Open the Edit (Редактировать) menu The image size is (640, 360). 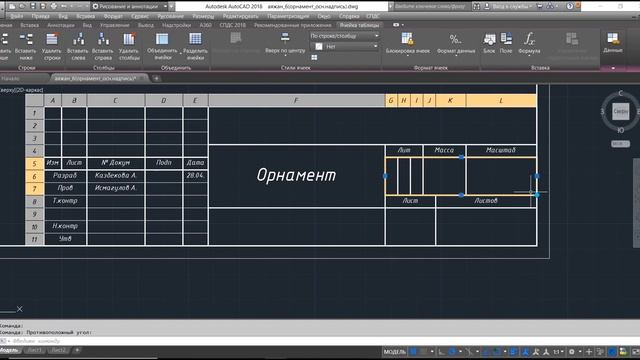[241, 16]
